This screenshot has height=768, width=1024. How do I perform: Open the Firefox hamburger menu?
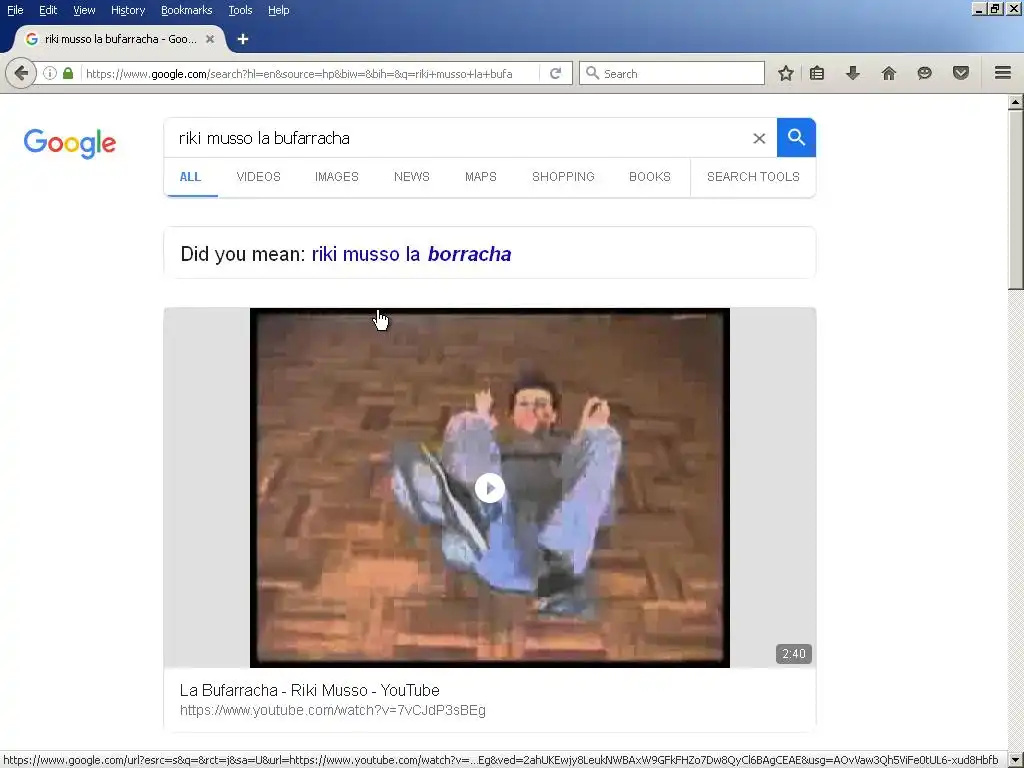[x=1003, y=73]
